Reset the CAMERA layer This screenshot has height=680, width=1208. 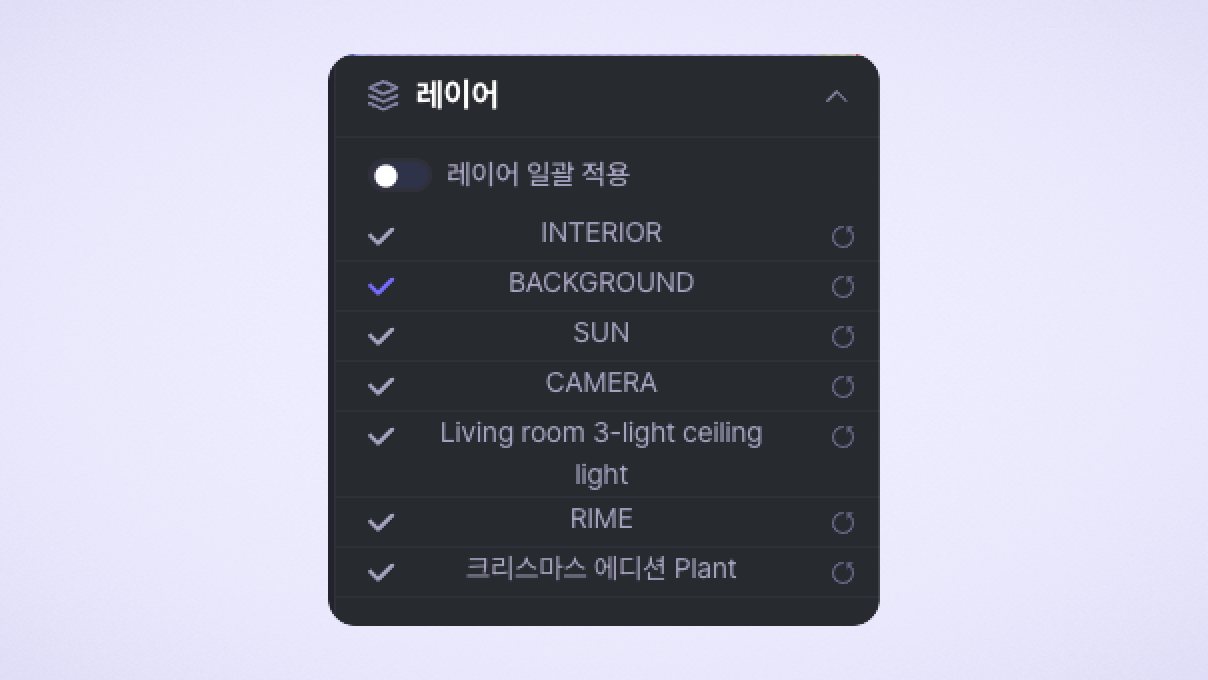(x=843, y=387)
